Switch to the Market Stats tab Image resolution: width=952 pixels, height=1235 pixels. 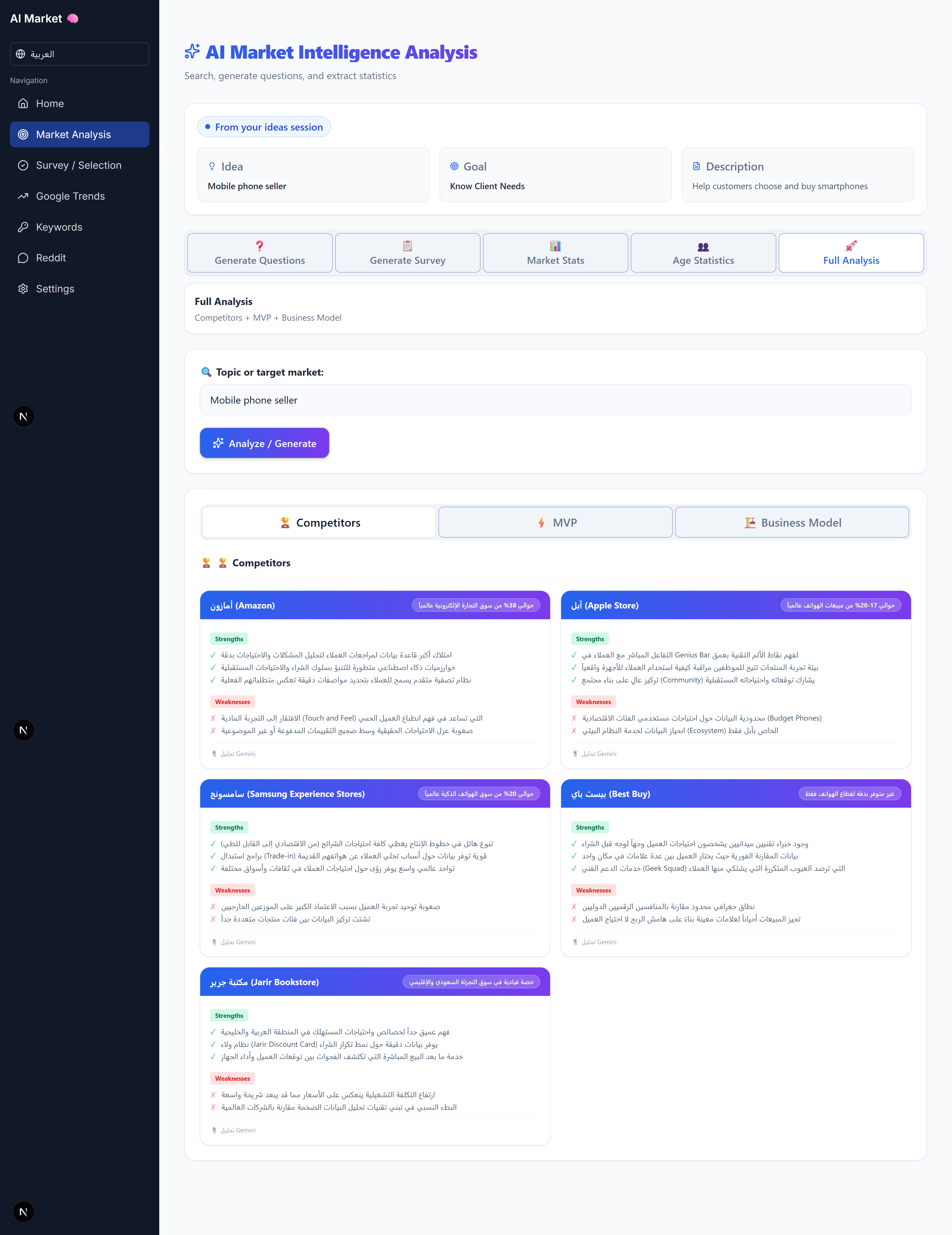click(x=555, y=253)
